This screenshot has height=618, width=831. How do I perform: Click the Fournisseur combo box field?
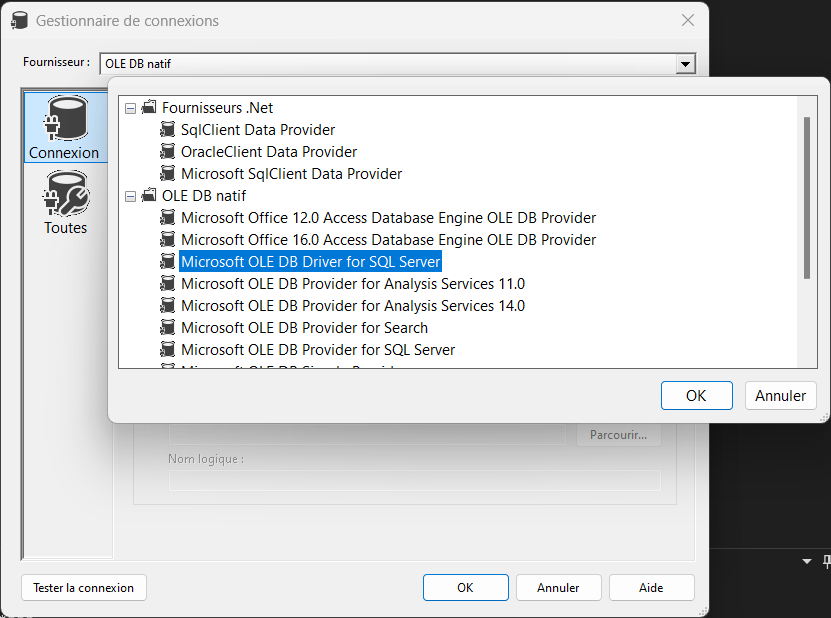click(x=397, y=64)
